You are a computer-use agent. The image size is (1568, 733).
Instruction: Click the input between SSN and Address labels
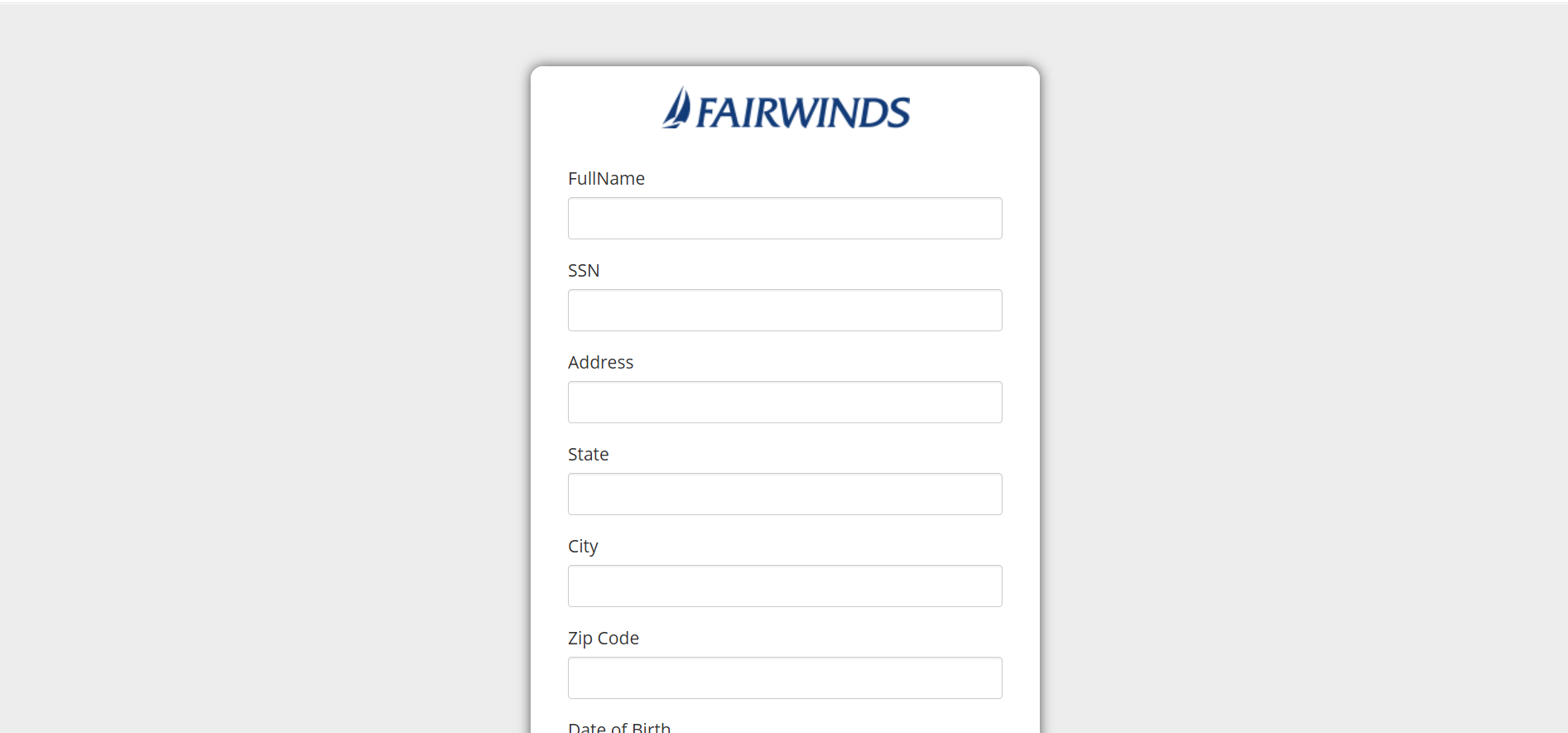click(x=784, y=311)
